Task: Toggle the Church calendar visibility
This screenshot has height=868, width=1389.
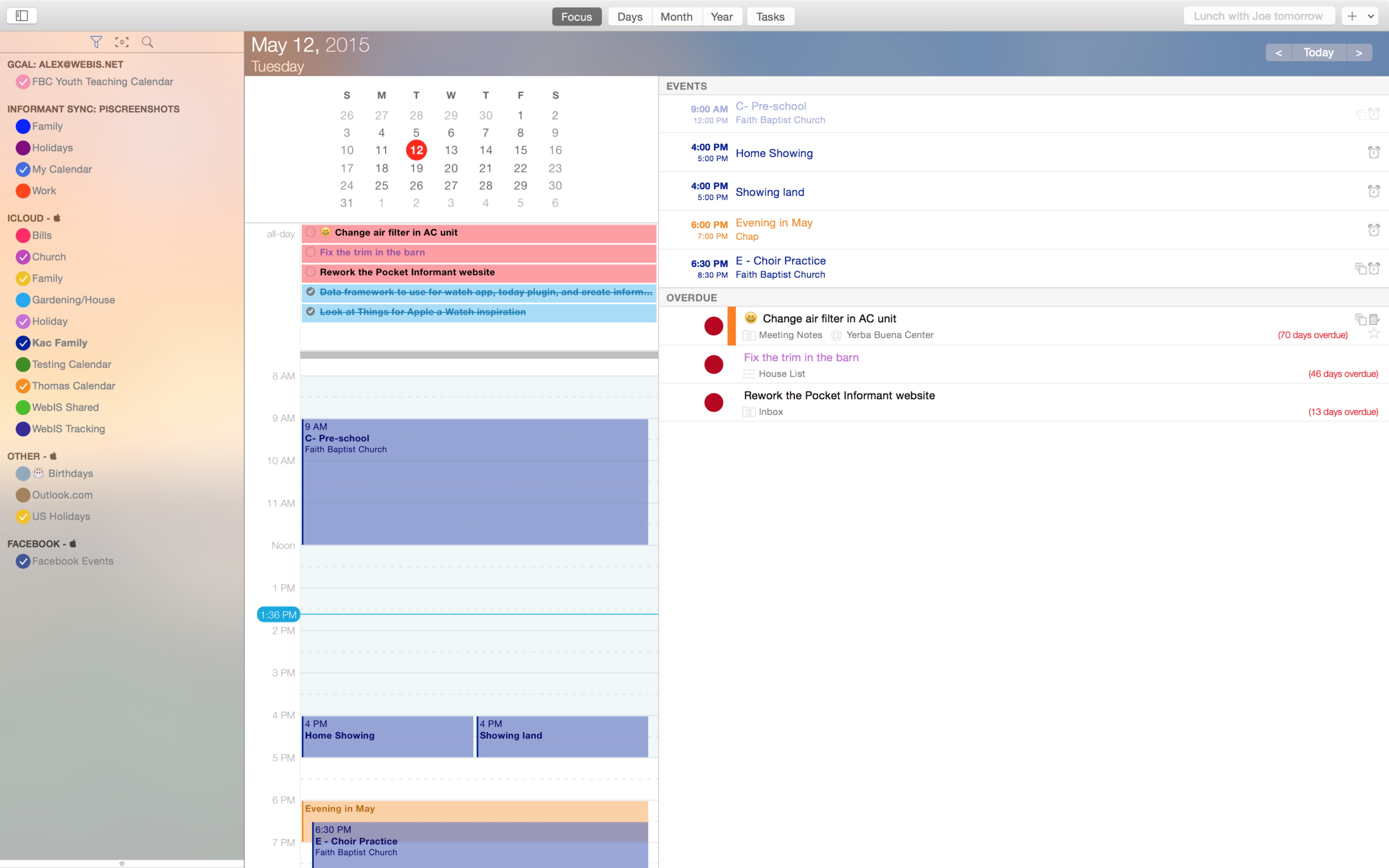Action: [23, 257]
